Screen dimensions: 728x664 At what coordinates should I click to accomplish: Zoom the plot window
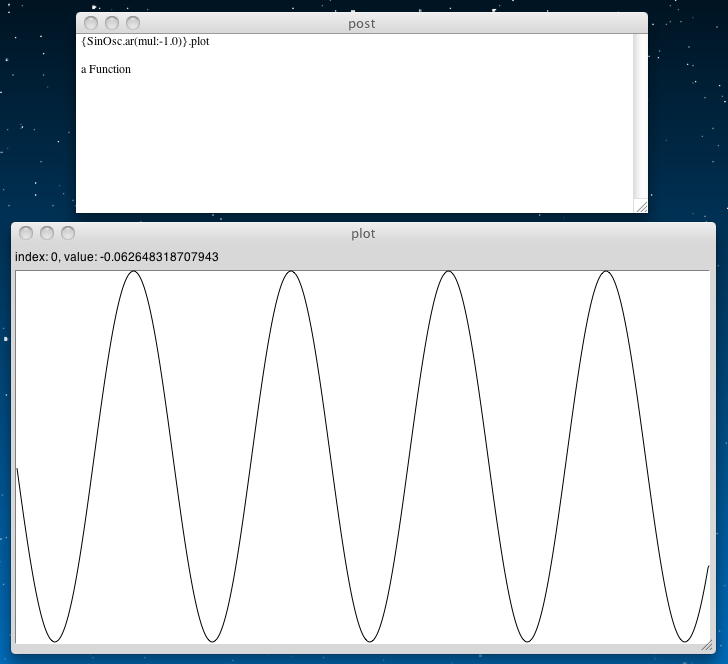point(68,233)
